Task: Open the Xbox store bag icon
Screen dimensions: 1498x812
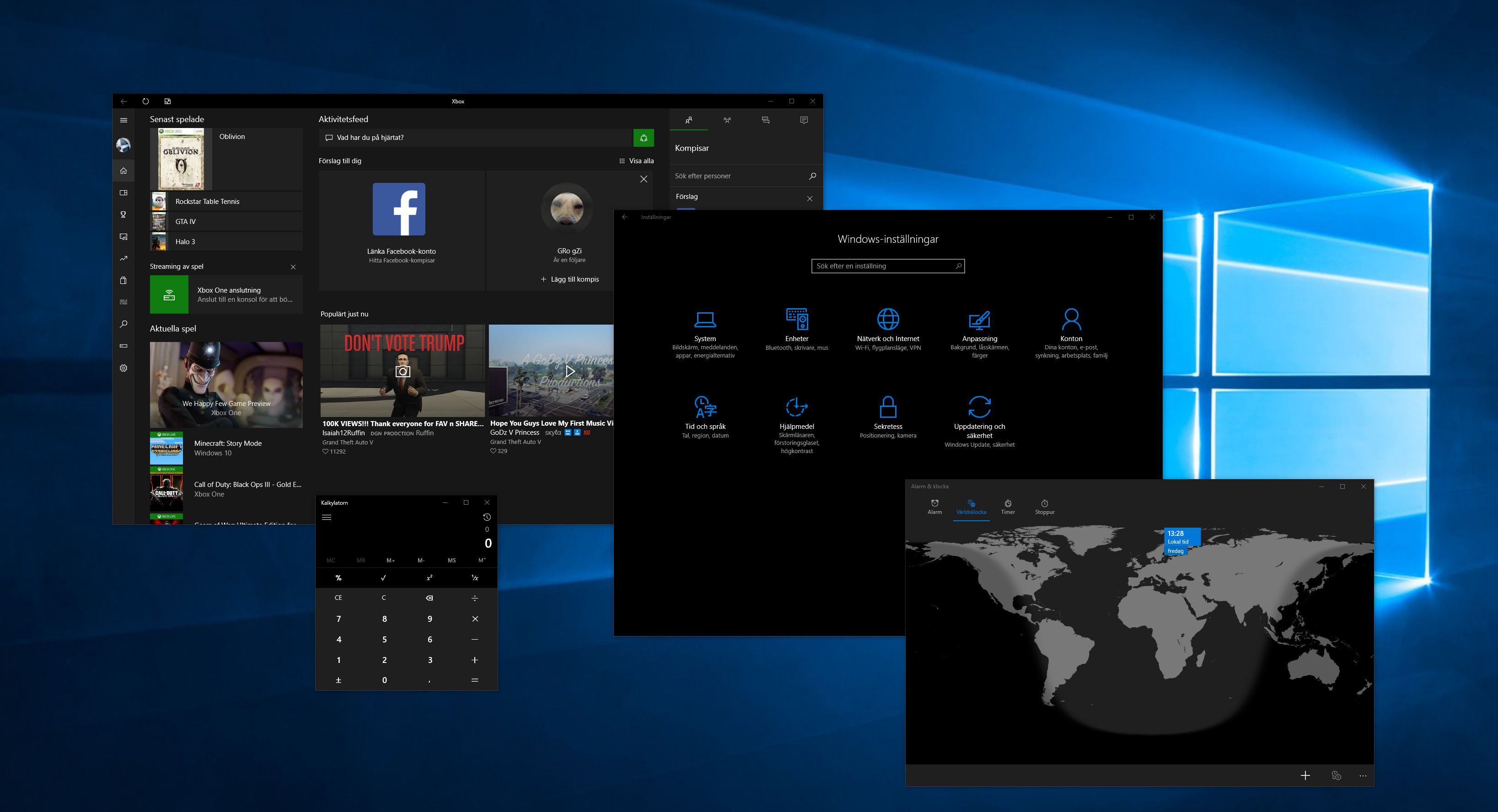Action: point(123,280)
